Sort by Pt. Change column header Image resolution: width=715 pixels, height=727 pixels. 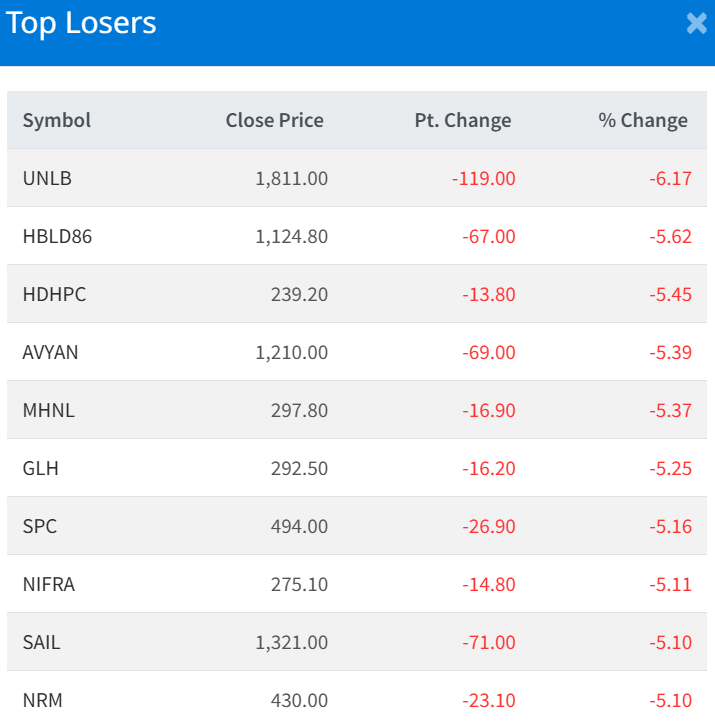coord(462,121)
